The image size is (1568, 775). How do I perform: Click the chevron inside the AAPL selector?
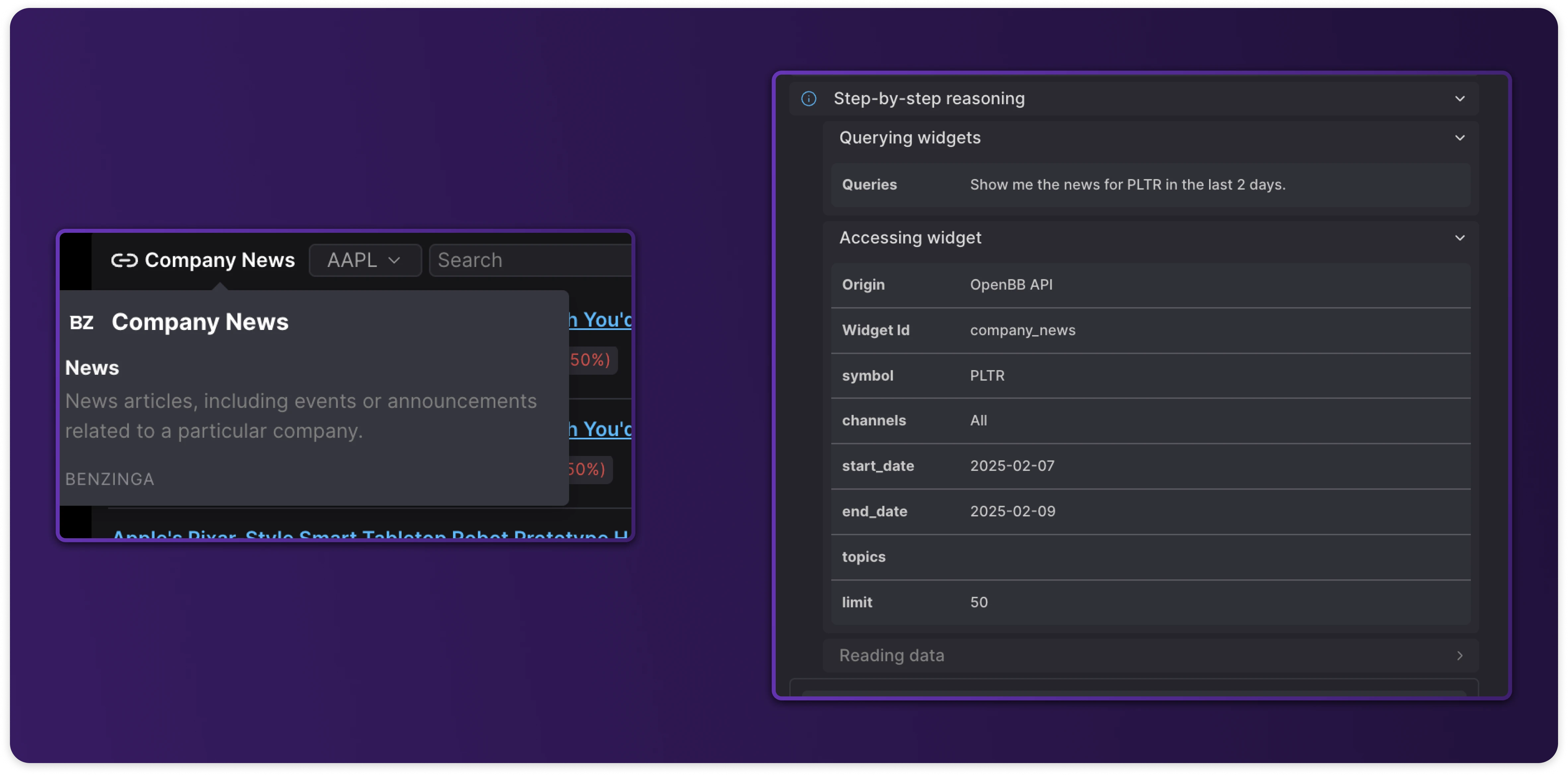click(394, 261)
